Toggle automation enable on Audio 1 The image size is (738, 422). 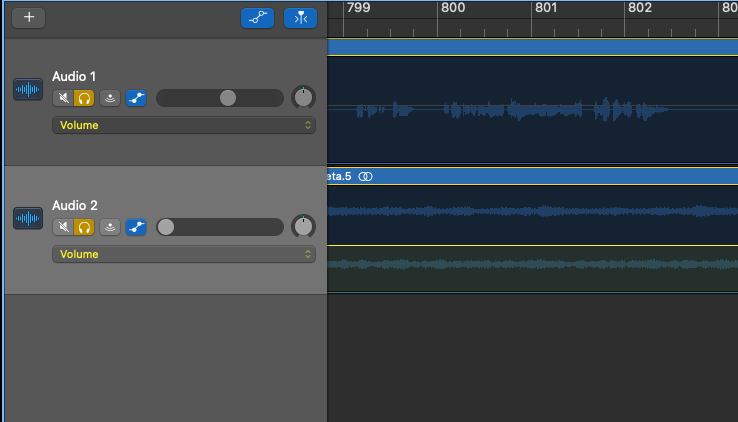[x=136, y=98]
